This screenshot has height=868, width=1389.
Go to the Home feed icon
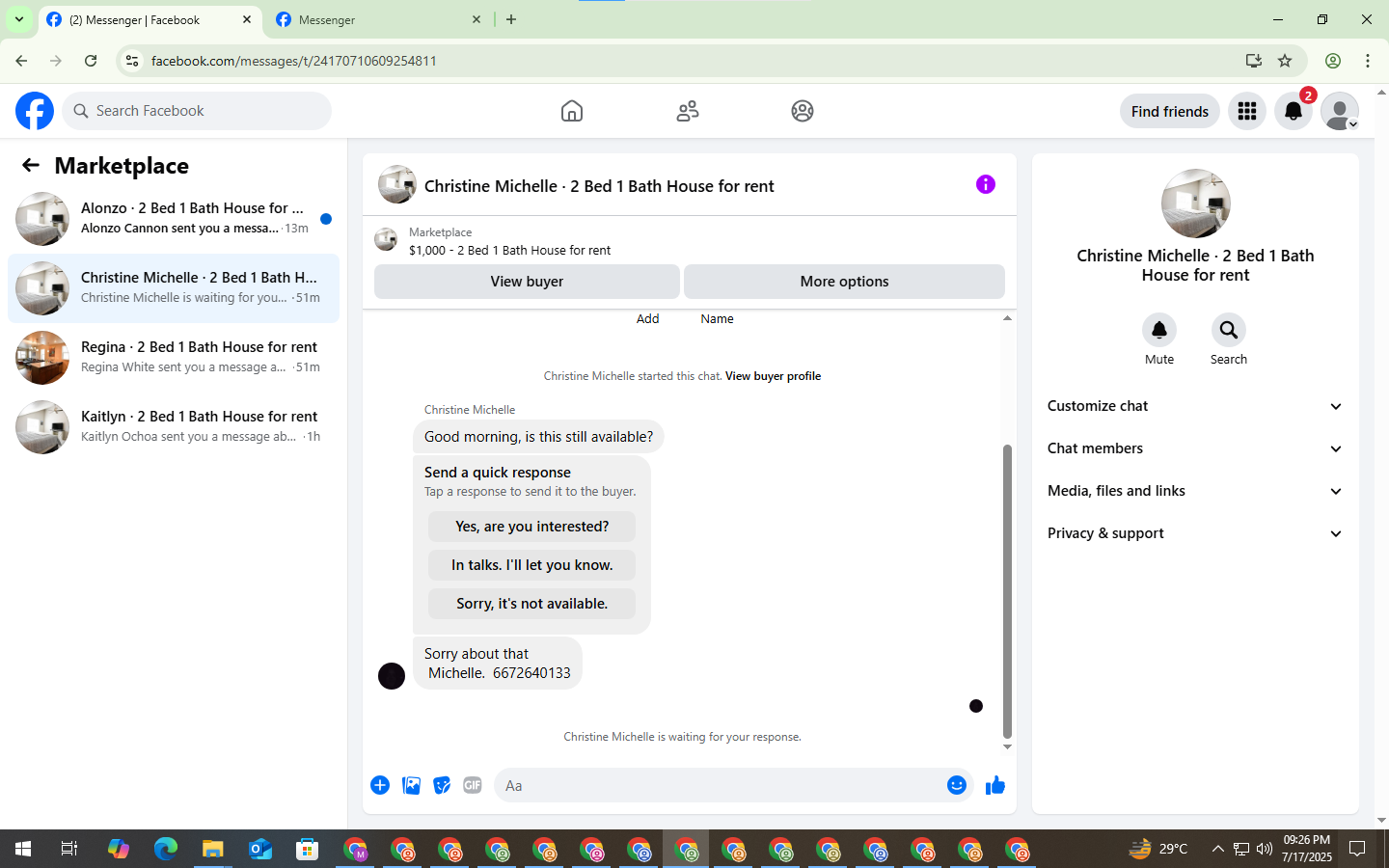(572, 111)
